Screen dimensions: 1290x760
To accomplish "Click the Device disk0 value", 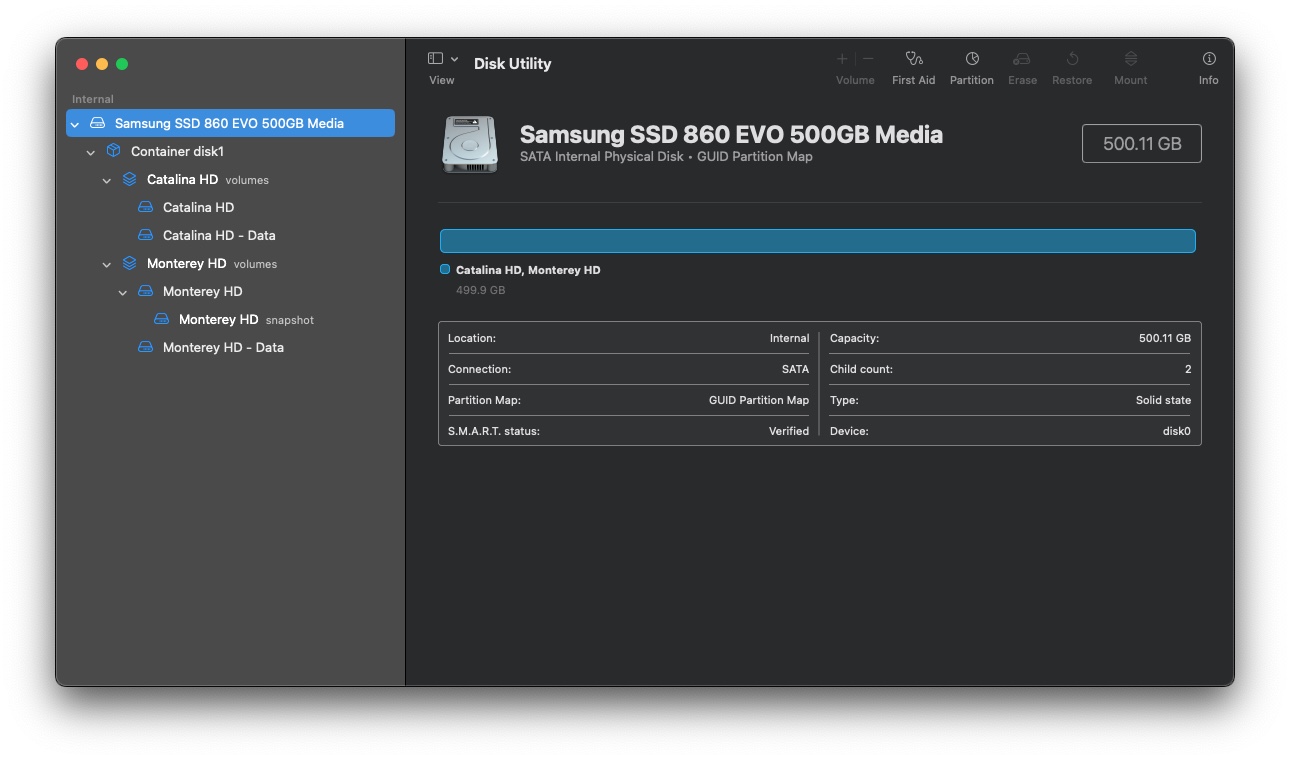I will pyautogui.click(x=1175, y=431).
